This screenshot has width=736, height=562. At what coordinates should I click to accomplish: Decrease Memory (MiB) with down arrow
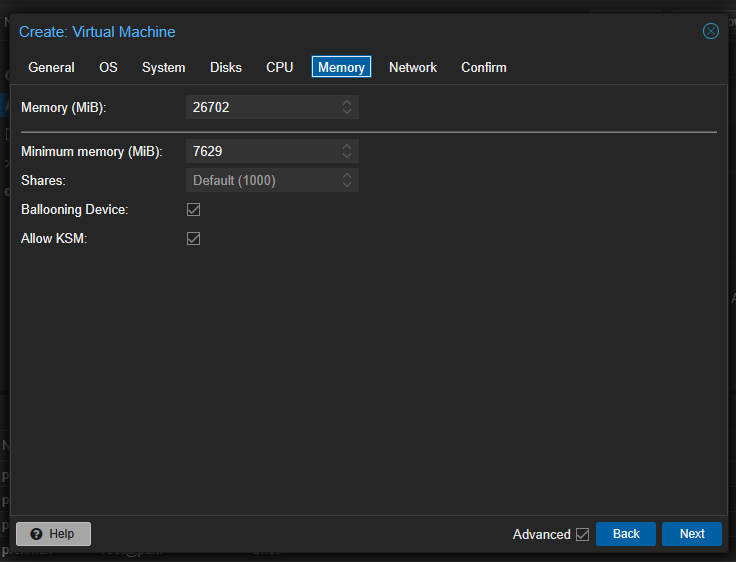click(347, 112)
